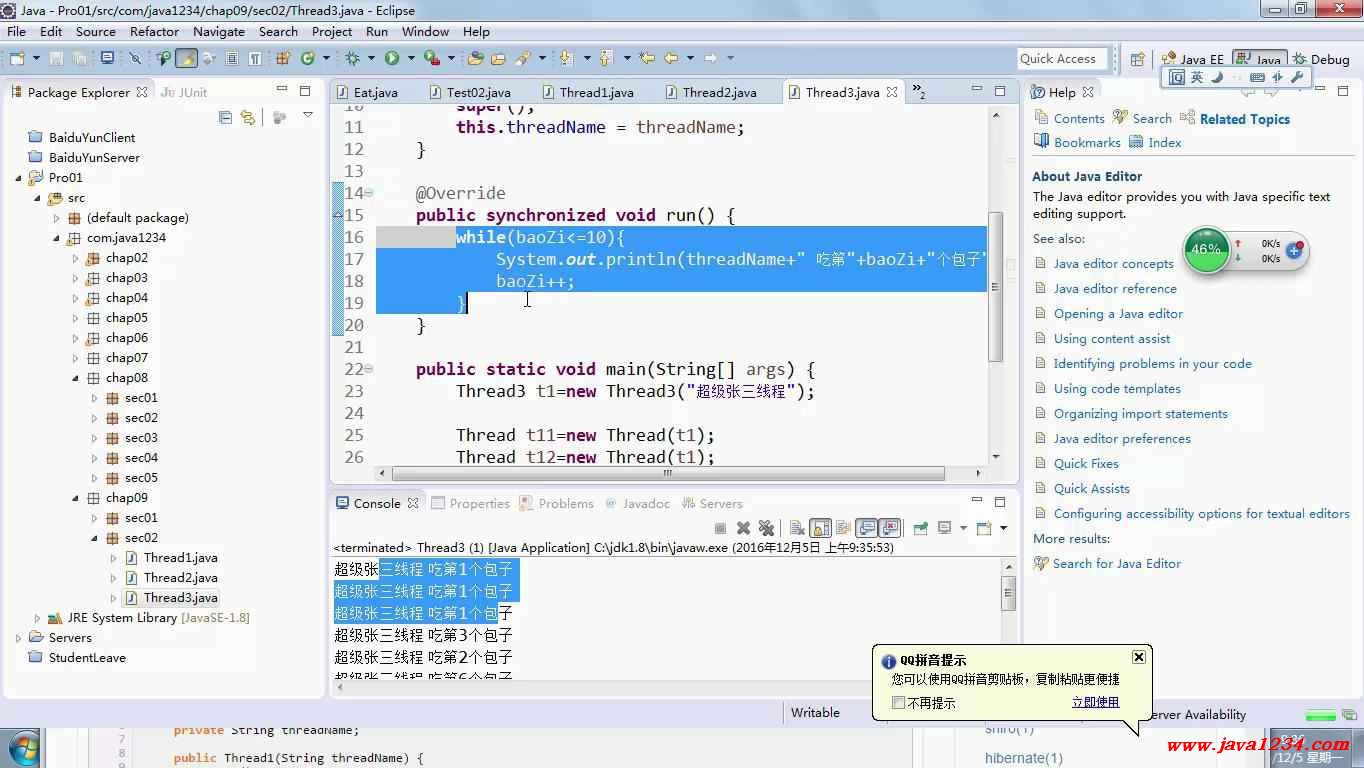Fold the run() method at line 14
The image size is (1364, 768).
tap(369, 193)
